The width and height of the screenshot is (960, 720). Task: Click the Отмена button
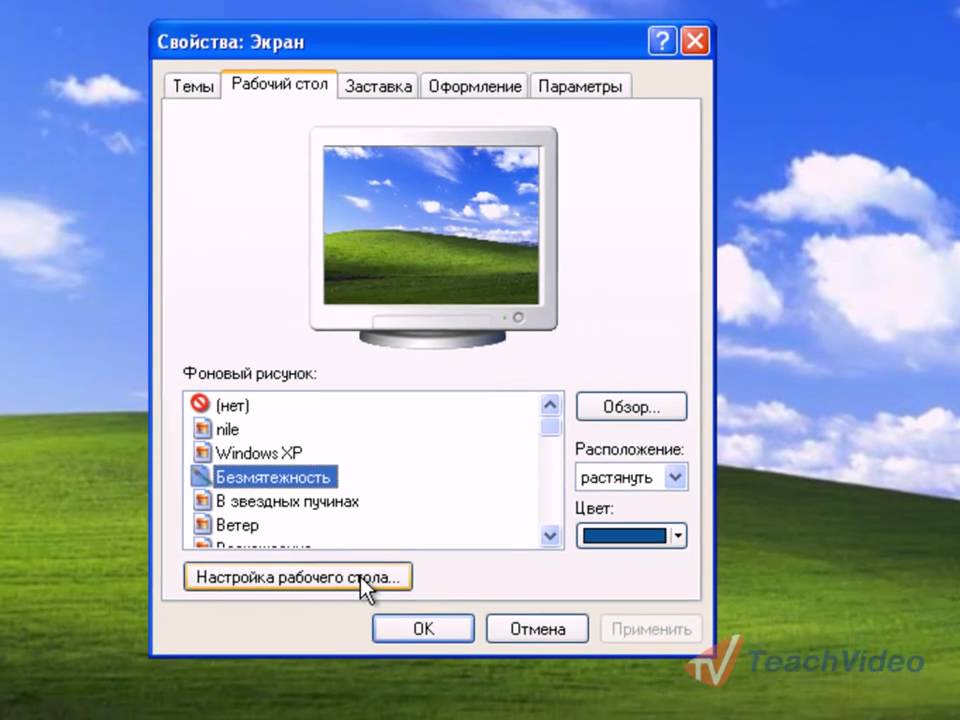(x=538, y=629)
